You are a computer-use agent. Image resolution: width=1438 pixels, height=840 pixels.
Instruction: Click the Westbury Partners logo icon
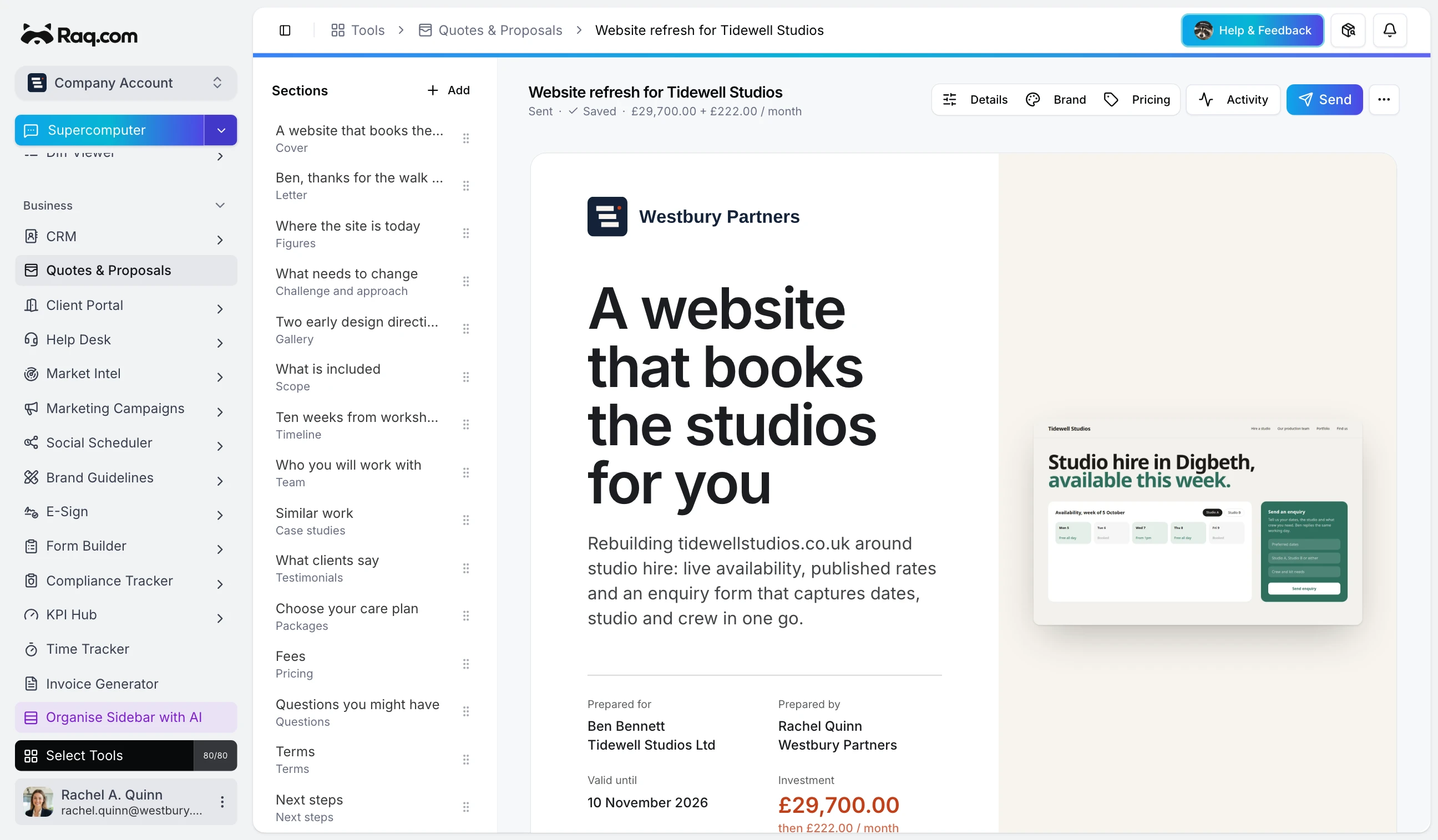(x=607, y=216)
